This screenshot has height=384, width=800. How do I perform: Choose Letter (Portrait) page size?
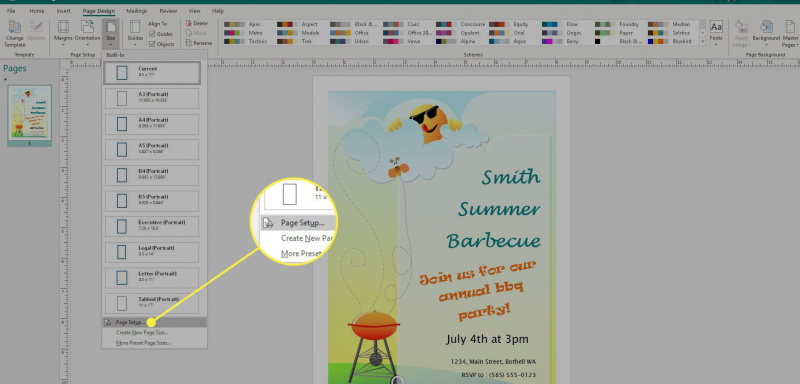point(152,277)
